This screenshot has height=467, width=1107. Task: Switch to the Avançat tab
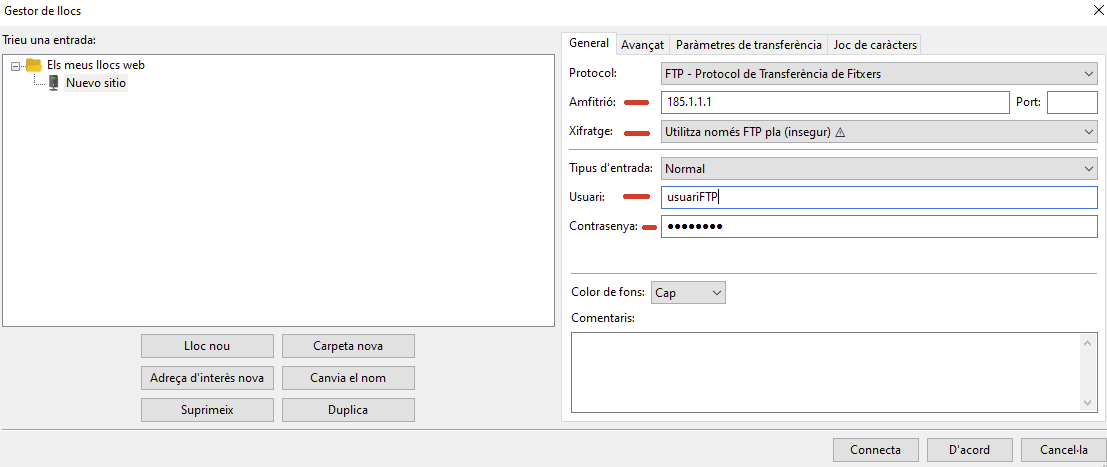(x=642, y=45)
